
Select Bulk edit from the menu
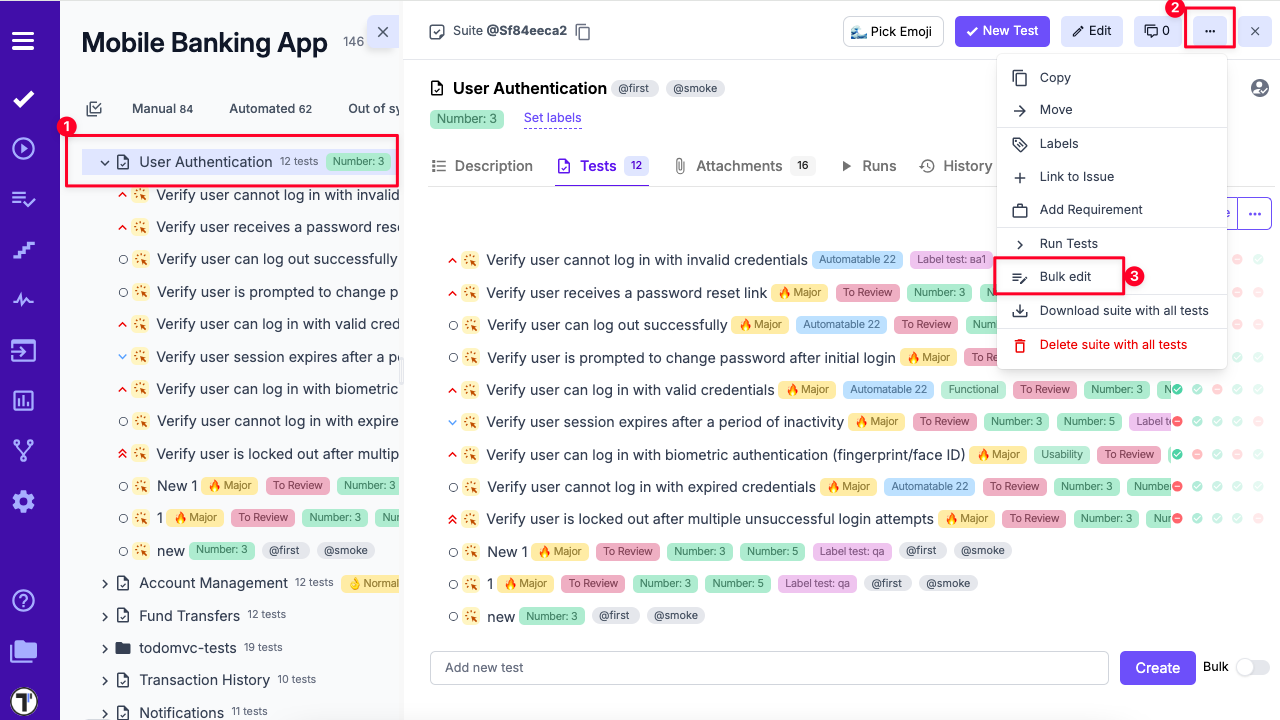1065,277
